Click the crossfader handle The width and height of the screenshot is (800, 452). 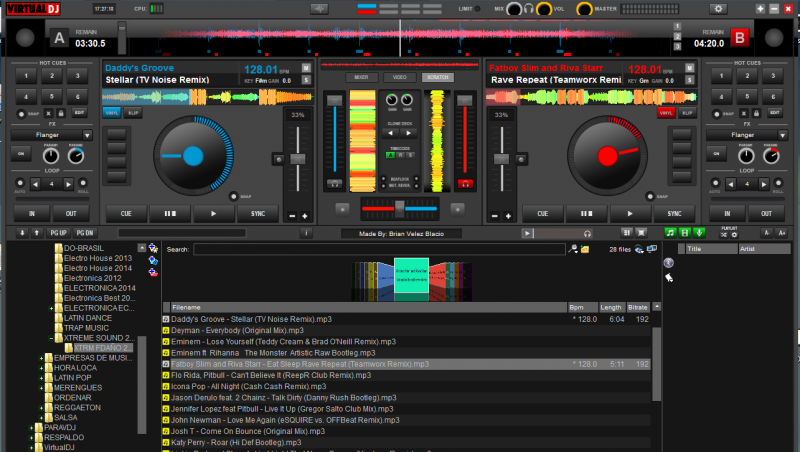[399, 207]
